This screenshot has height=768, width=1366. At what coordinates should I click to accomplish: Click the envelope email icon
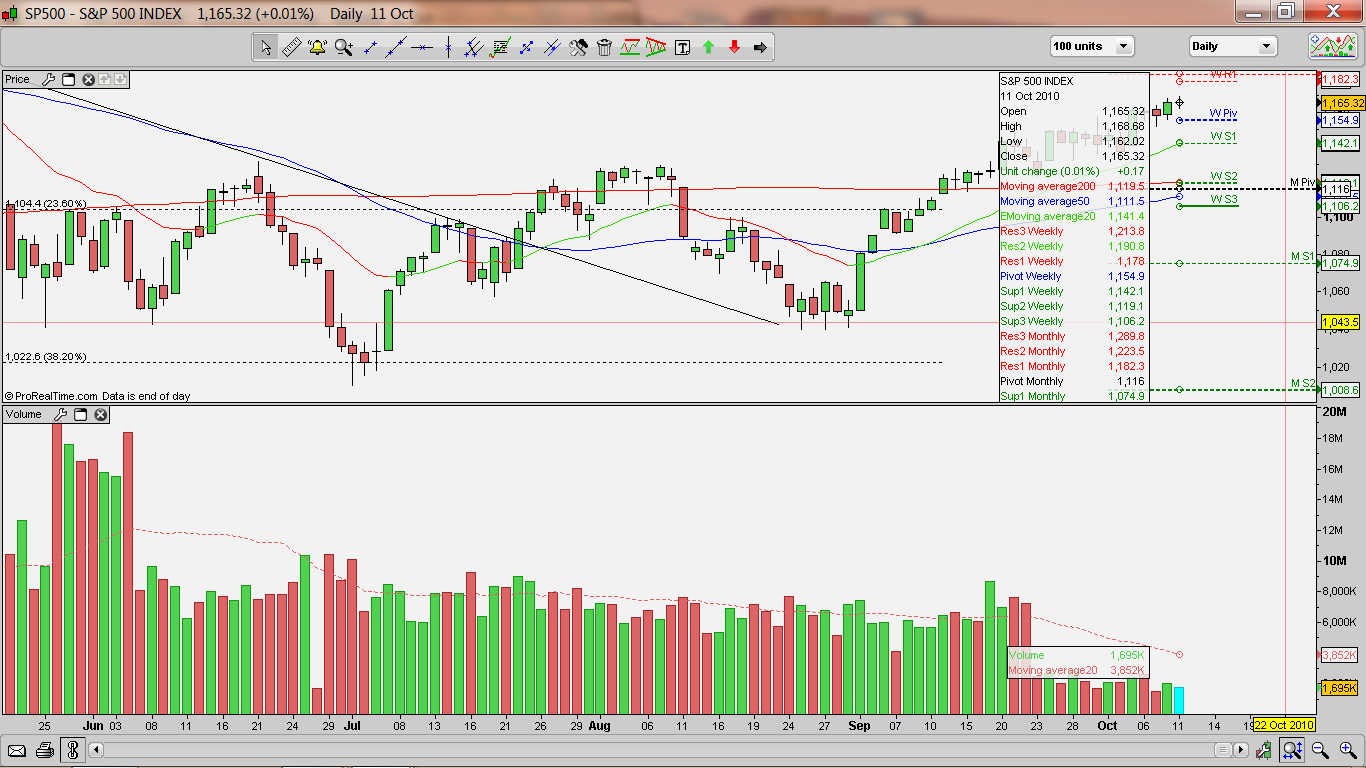[17, 750]
